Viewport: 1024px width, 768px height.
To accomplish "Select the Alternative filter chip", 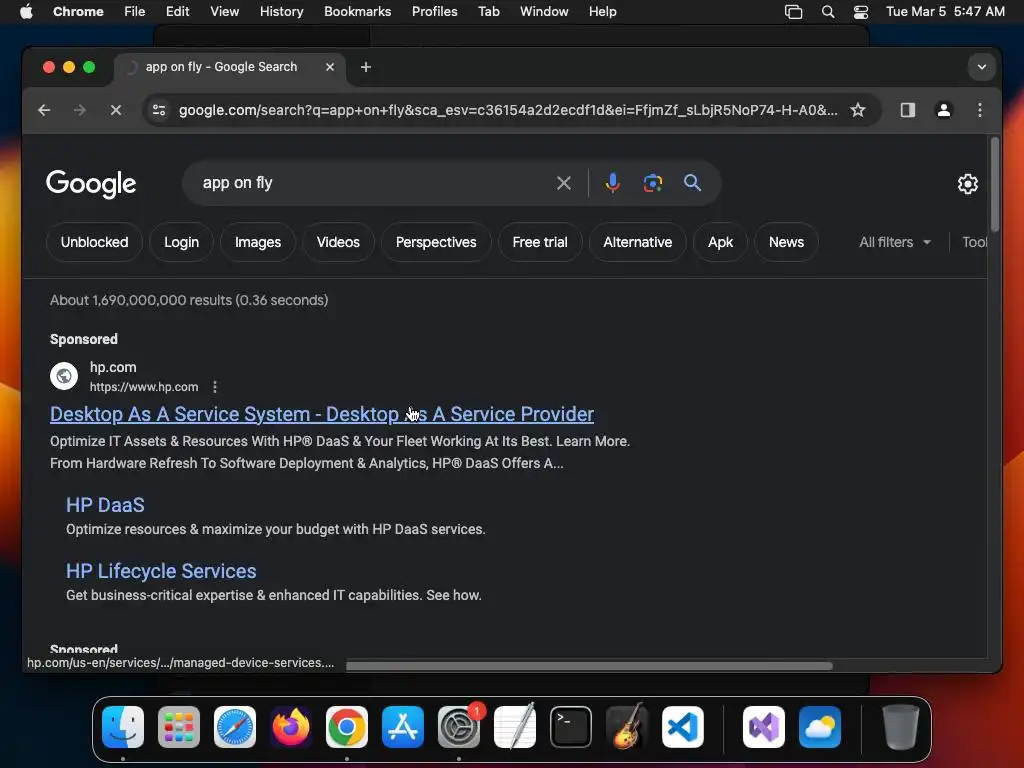I will (637, 242).
